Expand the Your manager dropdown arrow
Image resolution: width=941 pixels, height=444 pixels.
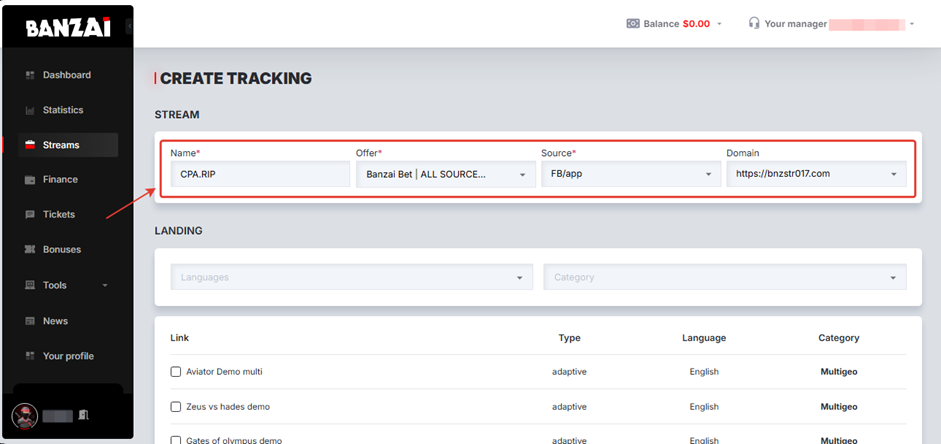(x=912, y=25)
